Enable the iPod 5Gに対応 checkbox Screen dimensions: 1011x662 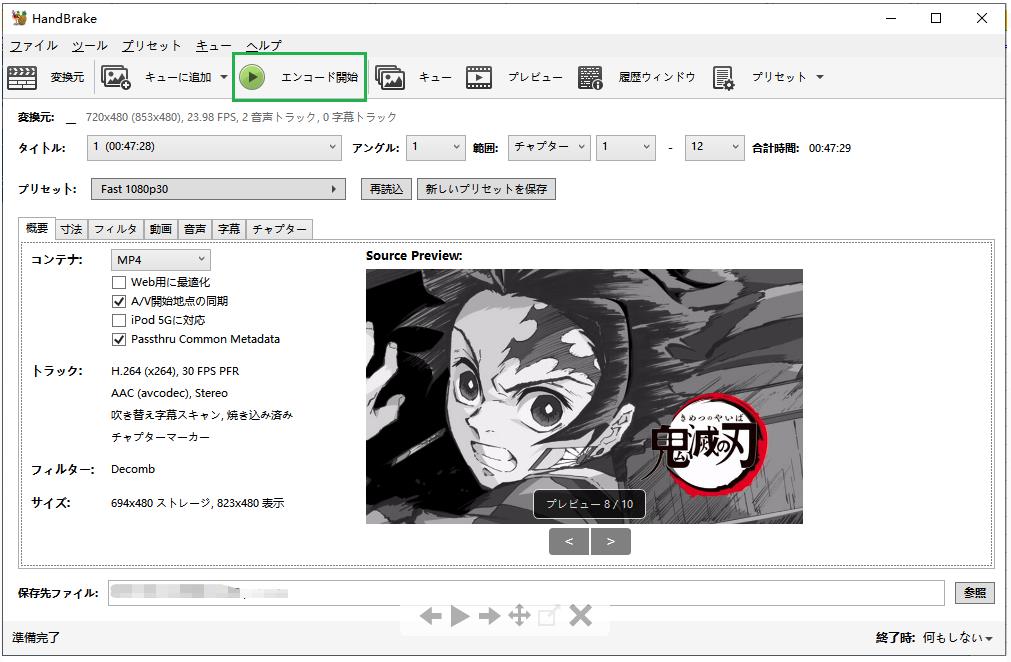click(119, 320)
